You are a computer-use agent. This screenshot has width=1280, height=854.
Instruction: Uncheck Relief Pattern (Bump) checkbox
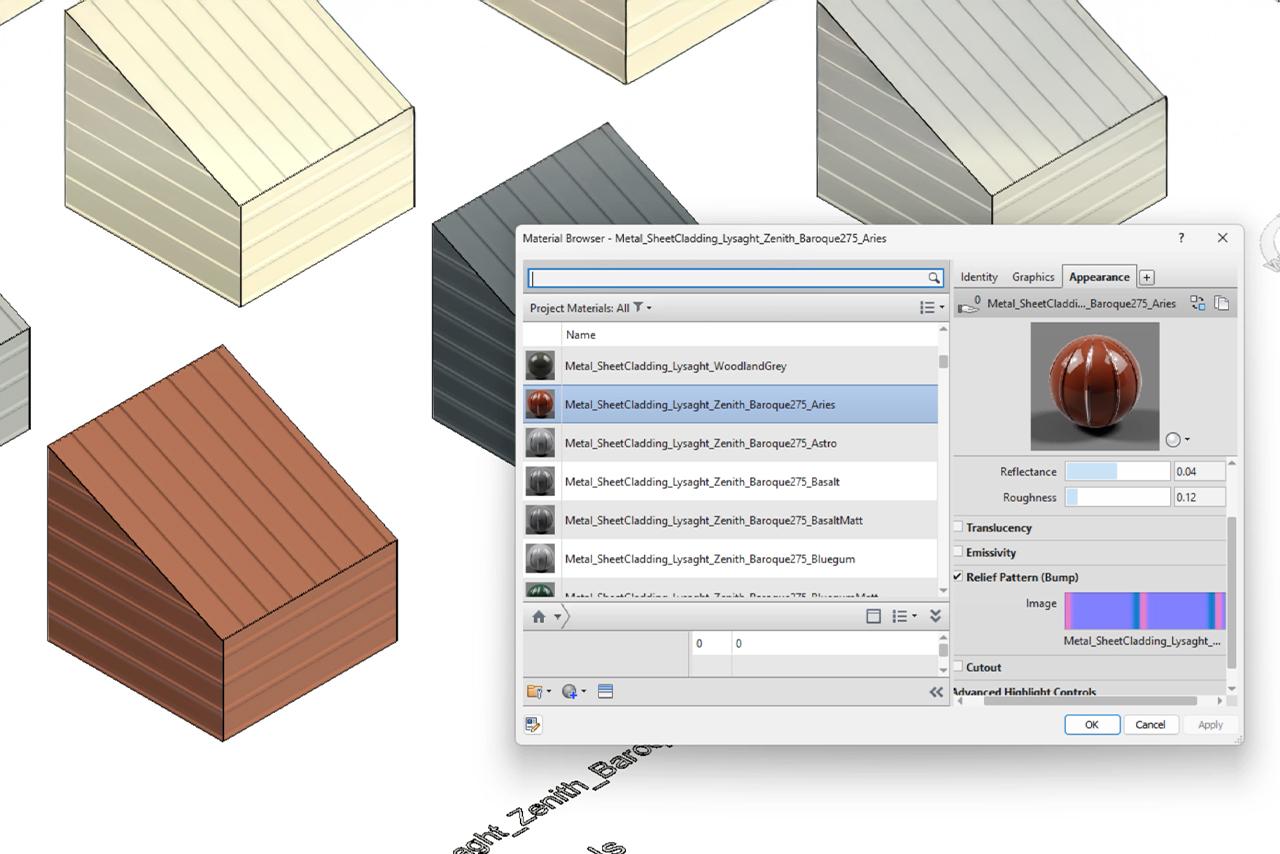[958, 577]
